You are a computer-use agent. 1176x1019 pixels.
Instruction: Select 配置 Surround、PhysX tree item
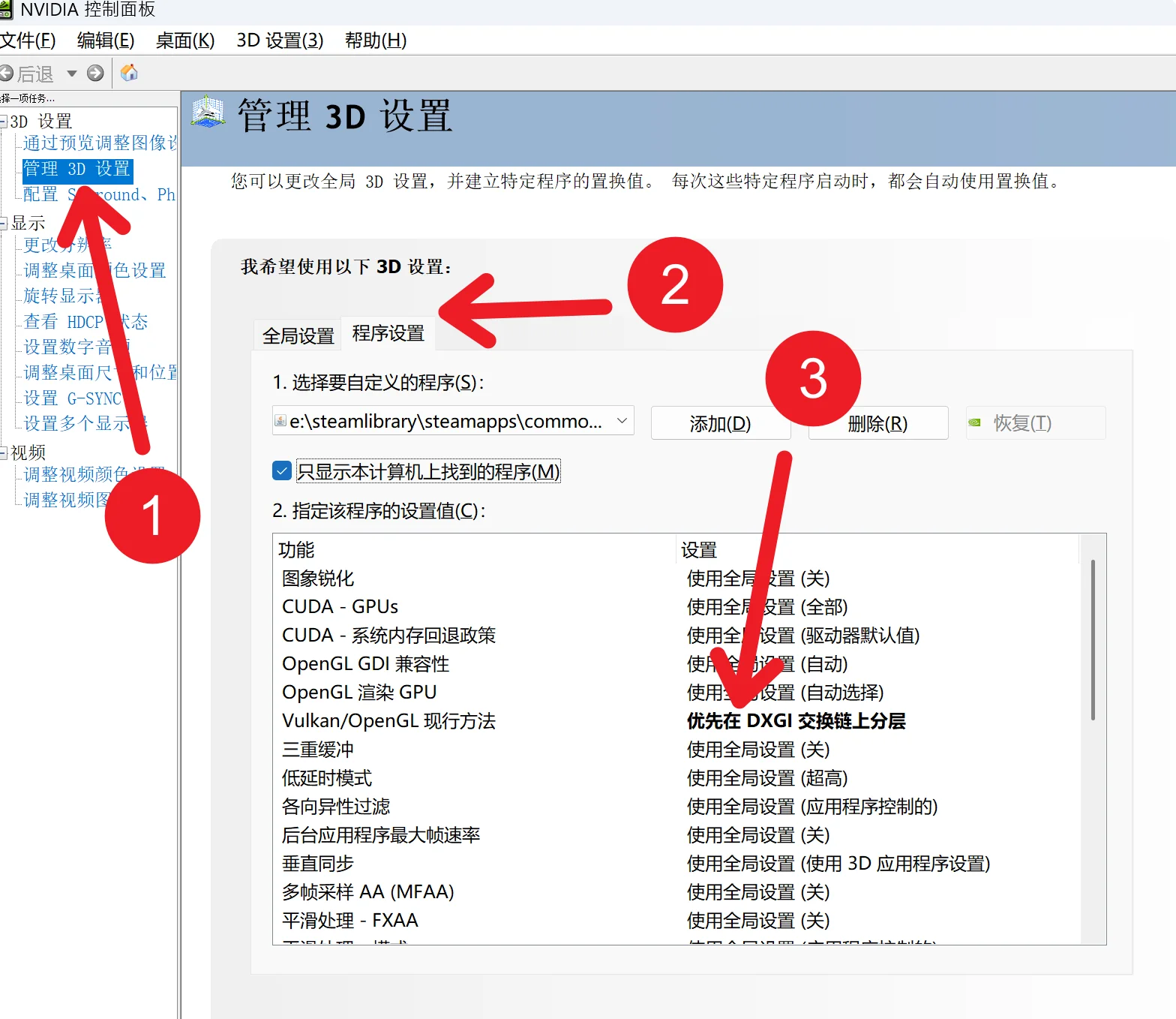point(100,194)
